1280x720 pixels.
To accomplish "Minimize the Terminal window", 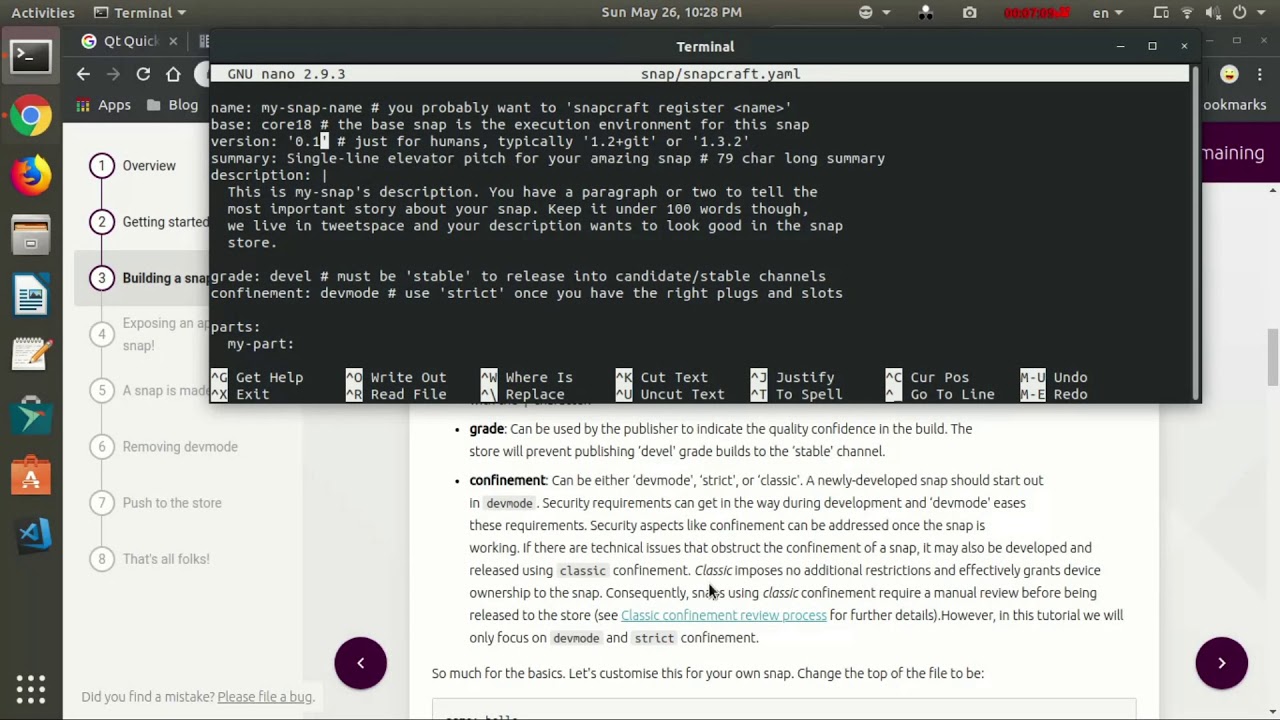I will click(1120, 46).
